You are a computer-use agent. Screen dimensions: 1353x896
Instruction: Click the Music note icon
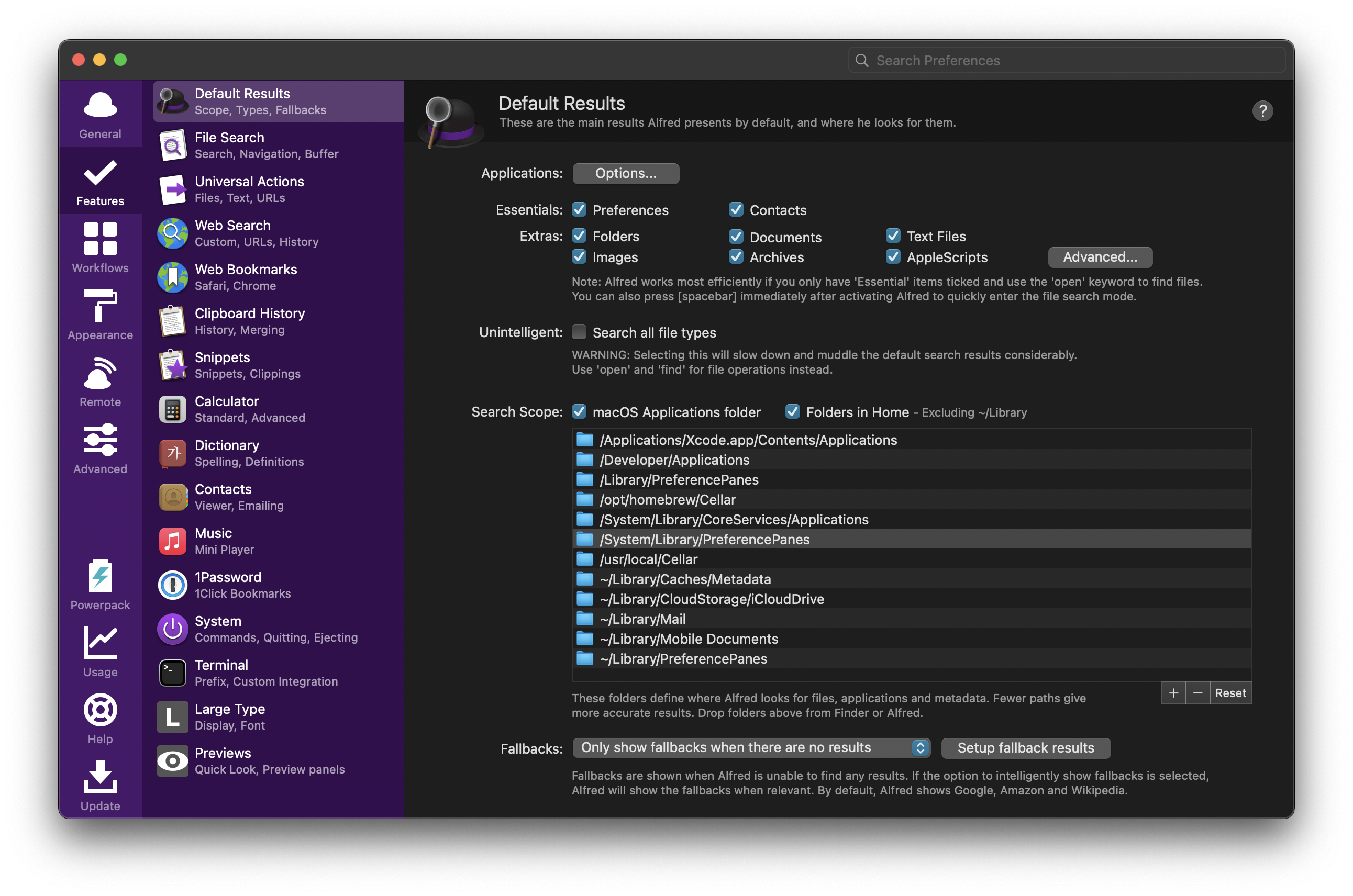pos(173,542)
